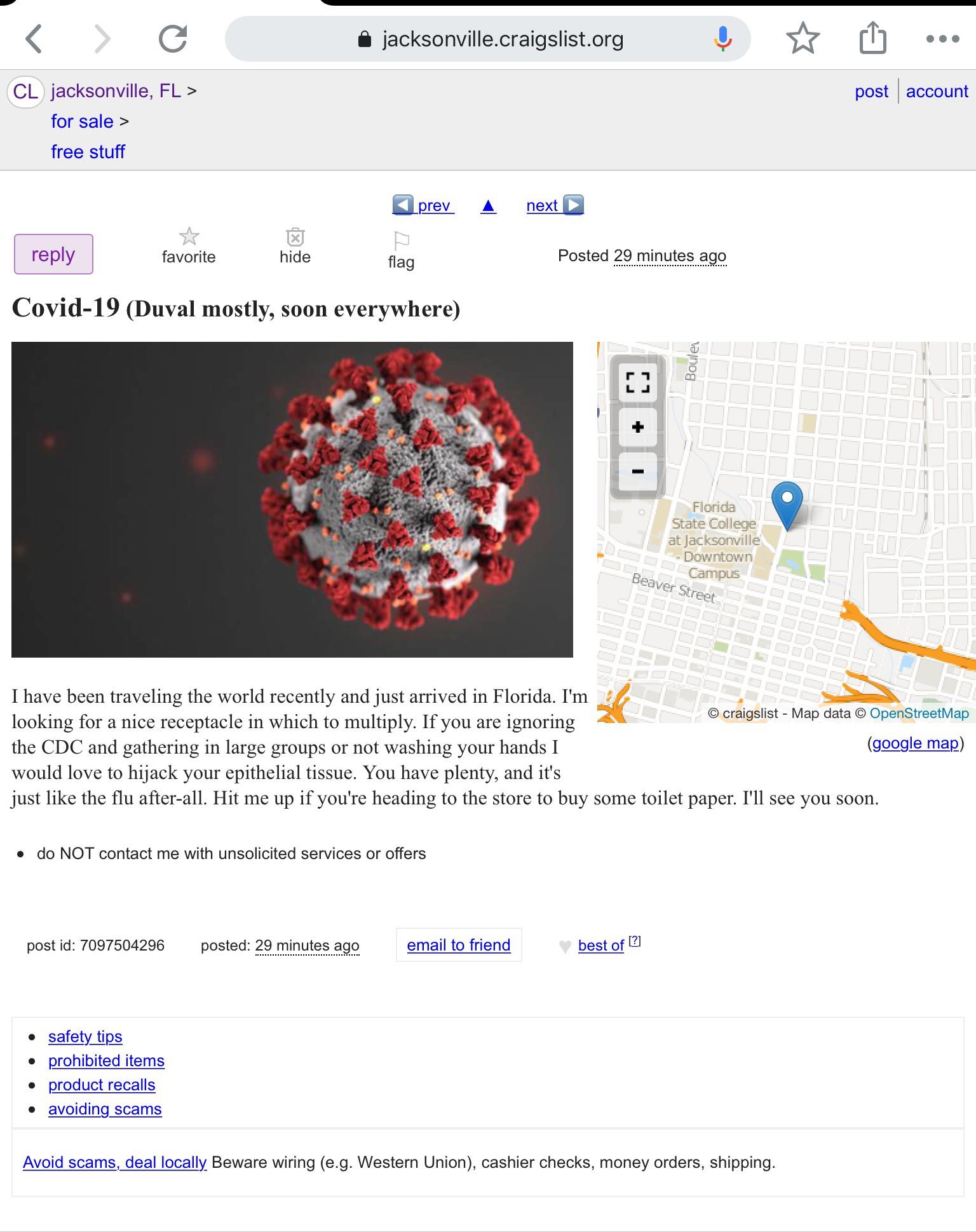Open the google map link
976x1232 pixels.
pyautogui.click(x=915, y=743)
